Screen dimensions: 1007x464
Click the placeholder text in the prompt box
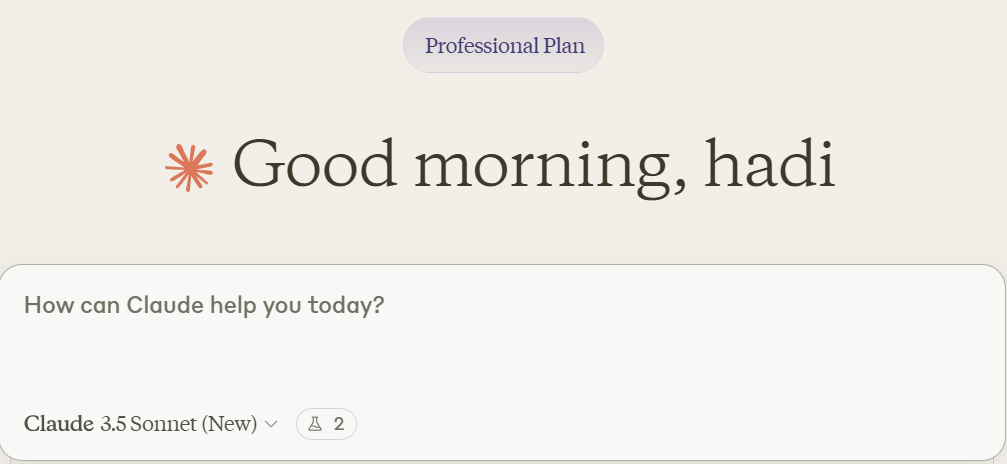(x=204, y=305)
